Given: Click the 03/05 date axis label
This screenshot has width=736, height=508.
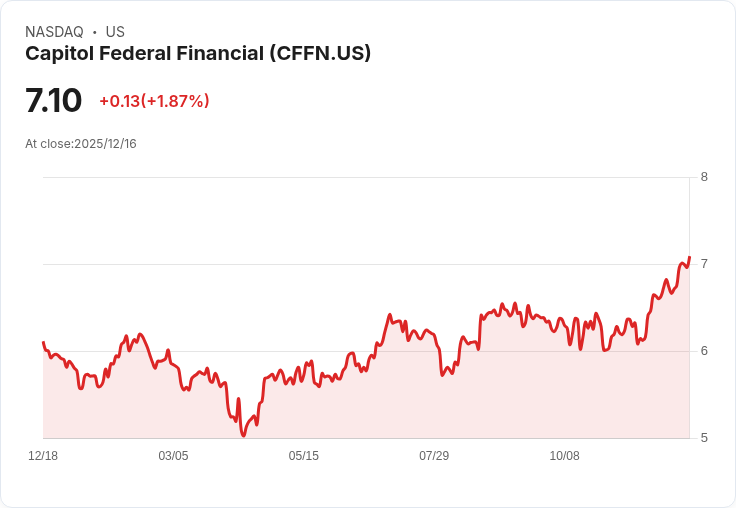Looking at the screenshot, I should pos(173,456).
